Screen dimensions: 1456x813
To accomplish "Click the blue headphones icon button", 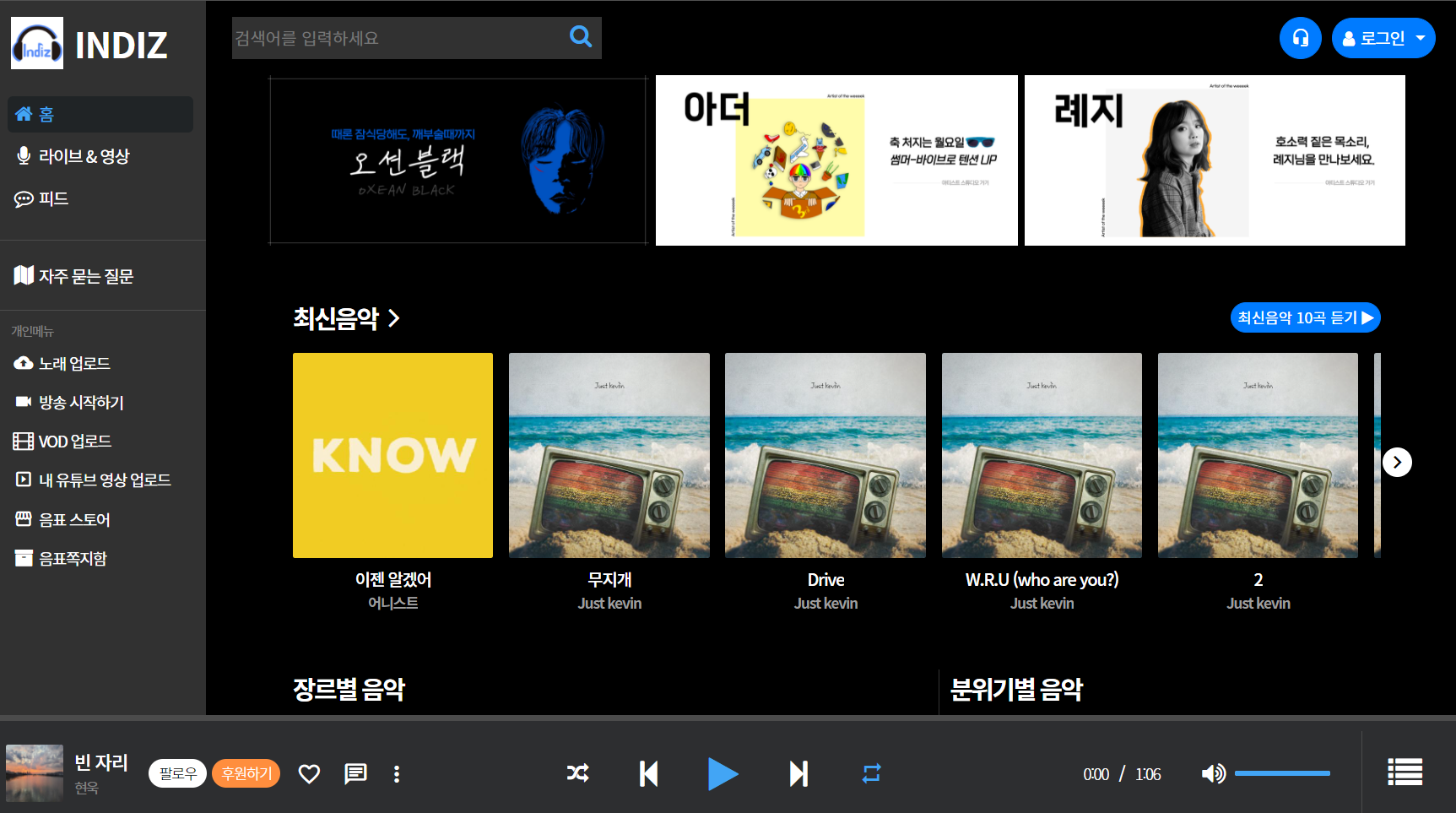I will tap(1300, 38).
